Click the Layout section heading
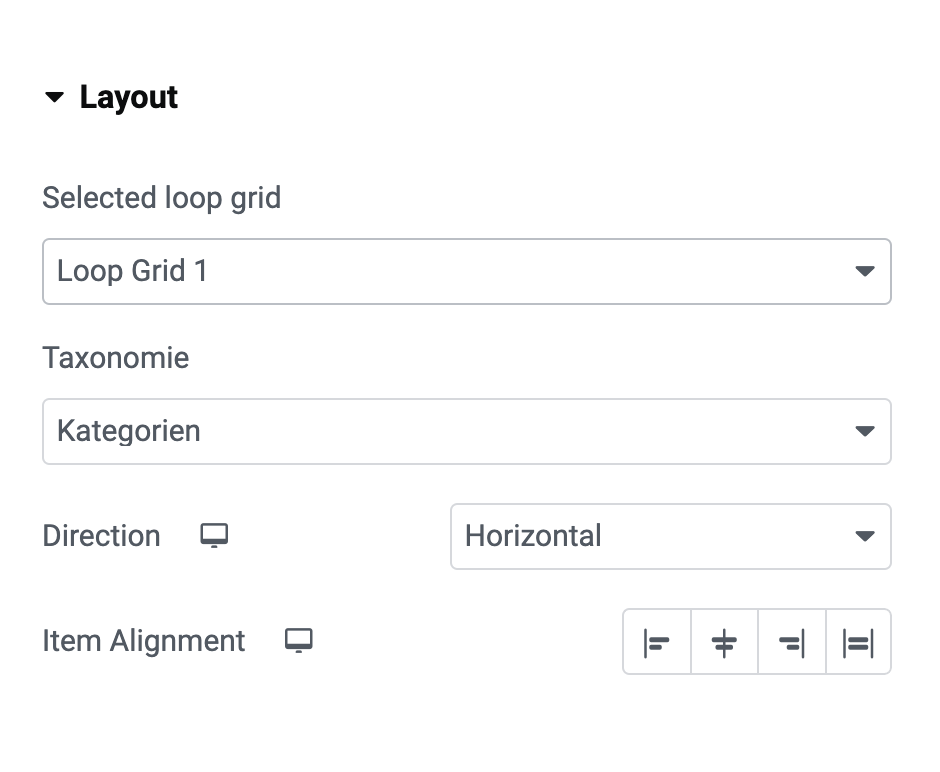Viewport: 940px width, 772px height. [129, 97]
